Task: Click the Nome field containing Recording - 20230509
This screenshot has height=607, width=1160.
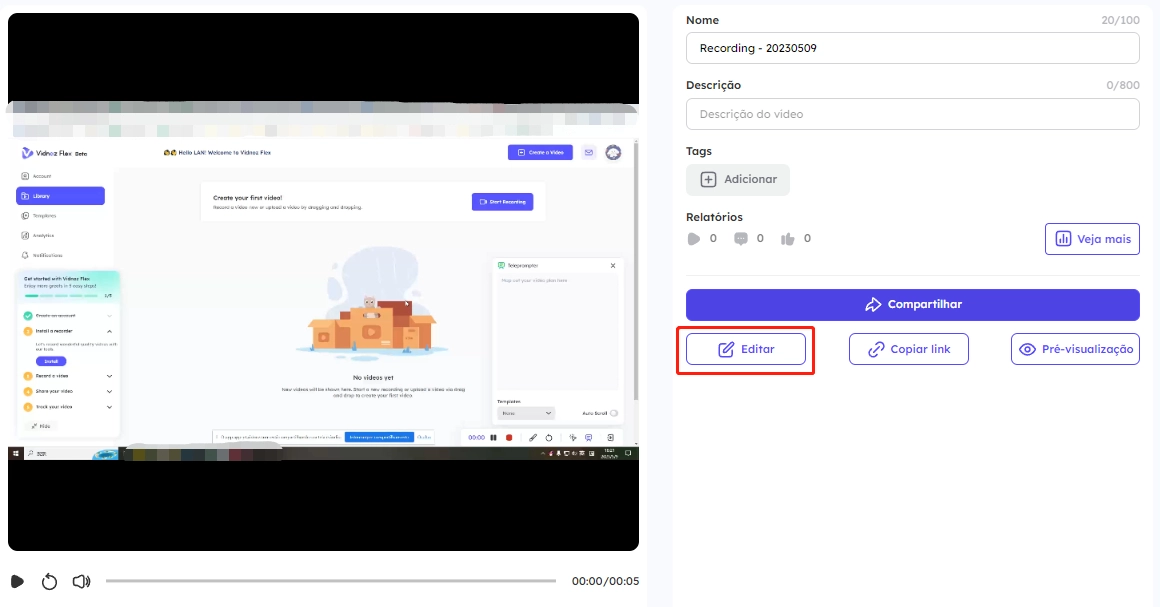Action: 912,48
